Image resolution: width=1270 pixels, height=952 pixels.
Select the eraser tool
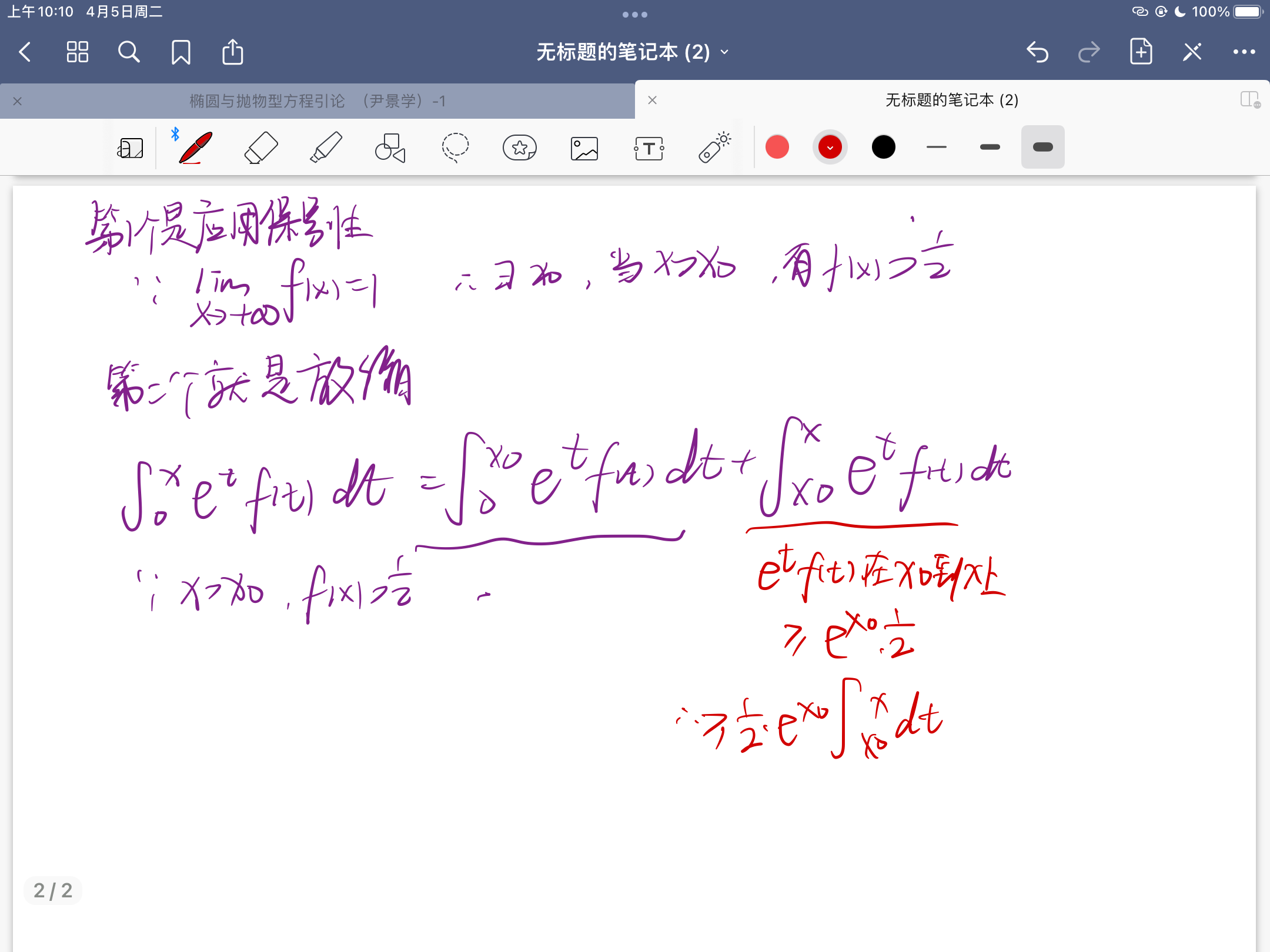coord(260,148)
